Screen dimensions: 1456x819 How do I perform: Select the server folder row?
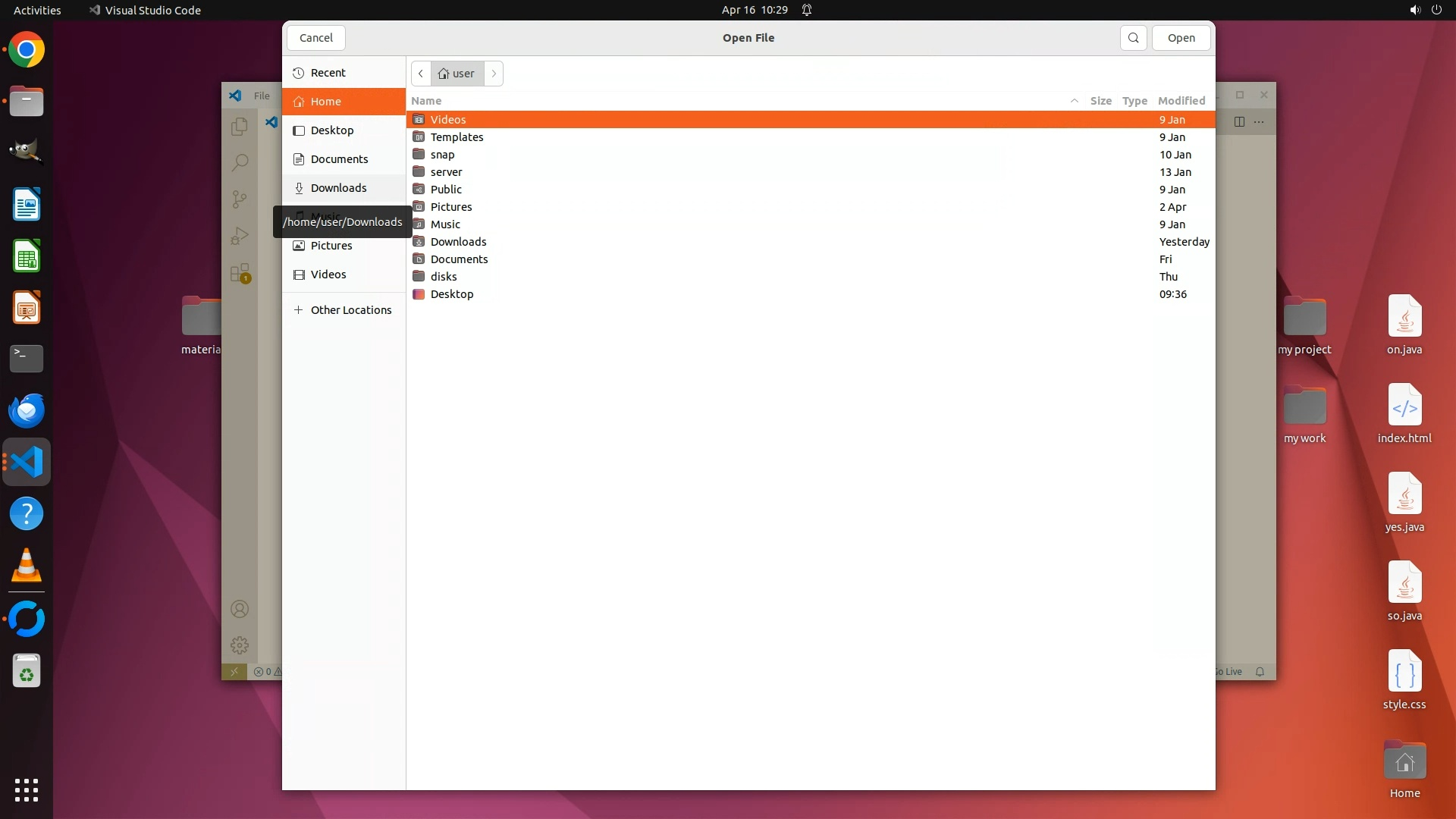tap(446, 172)
